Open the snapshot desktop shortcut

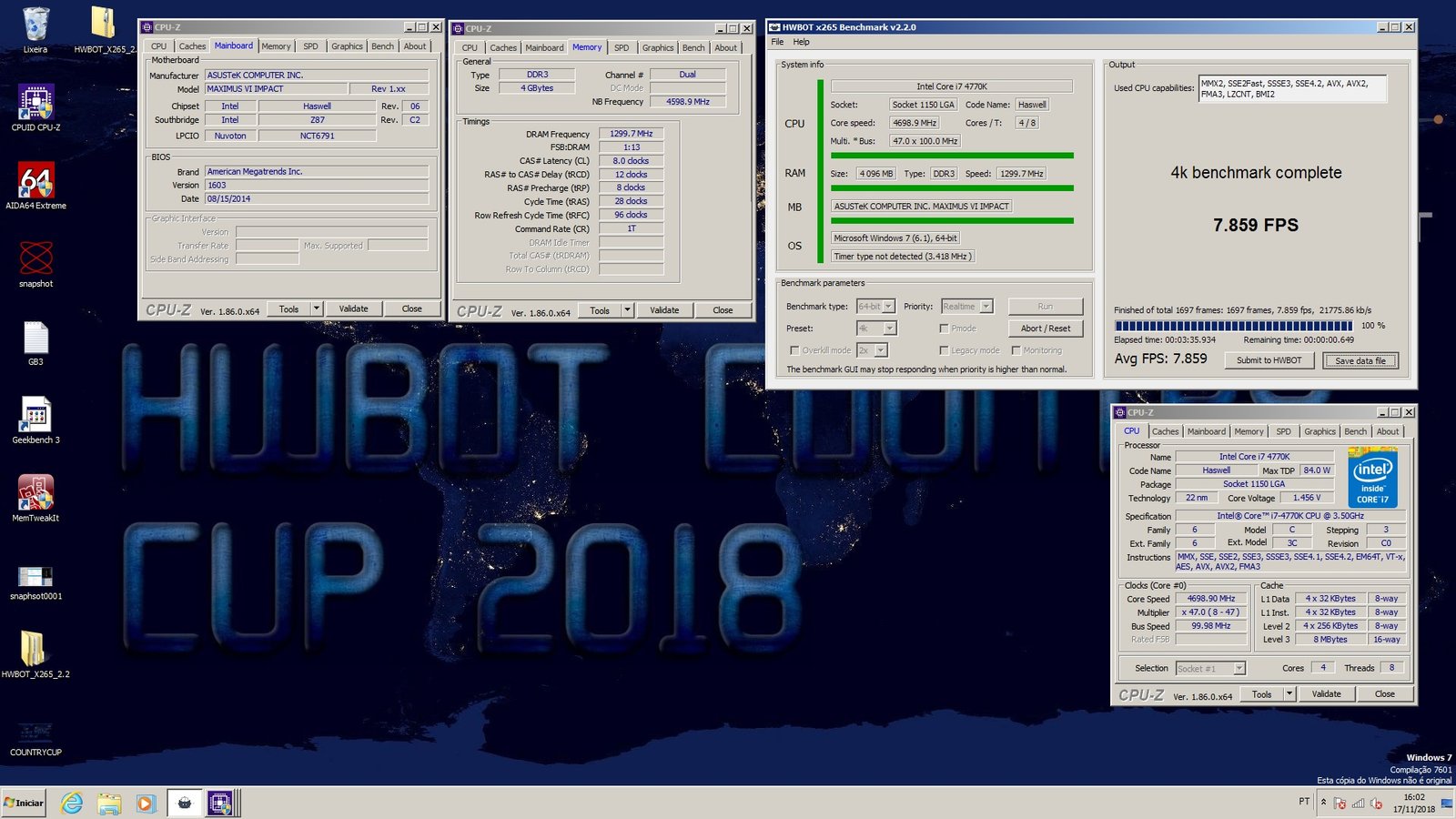coord(35,259)
